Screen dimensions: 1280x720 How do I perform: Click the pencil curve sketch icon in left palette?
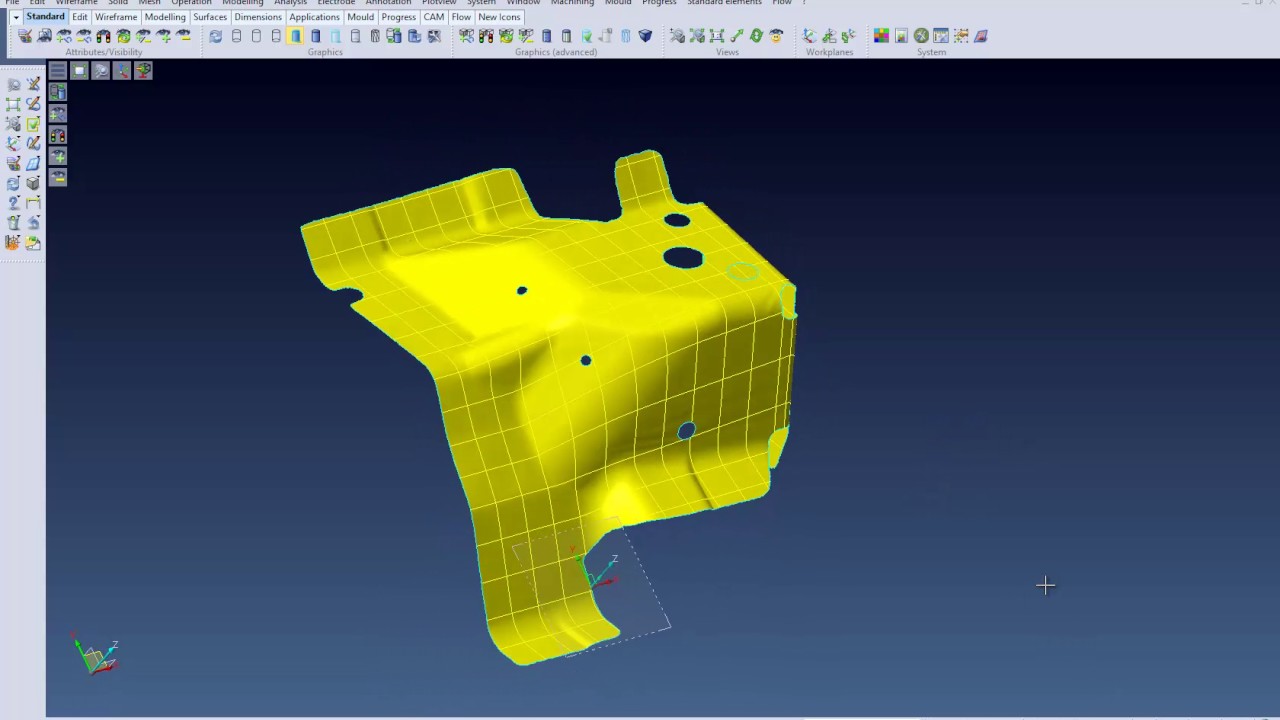click(x=33, y=104)
